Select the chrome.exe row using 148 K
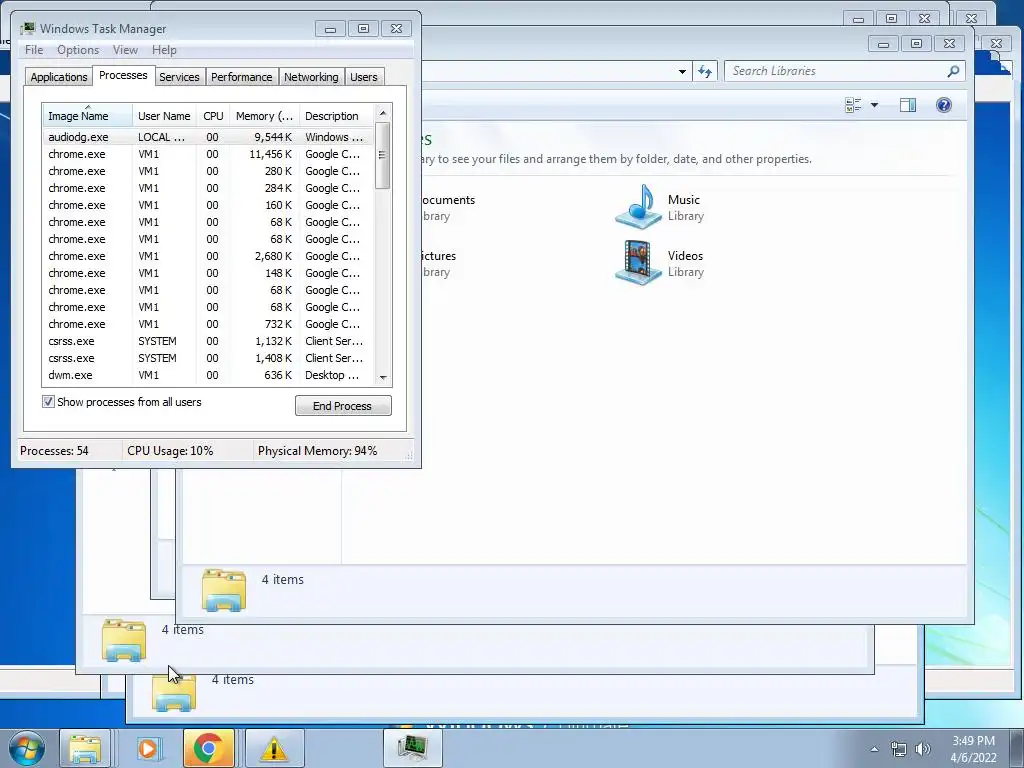 tap(209, 273)
